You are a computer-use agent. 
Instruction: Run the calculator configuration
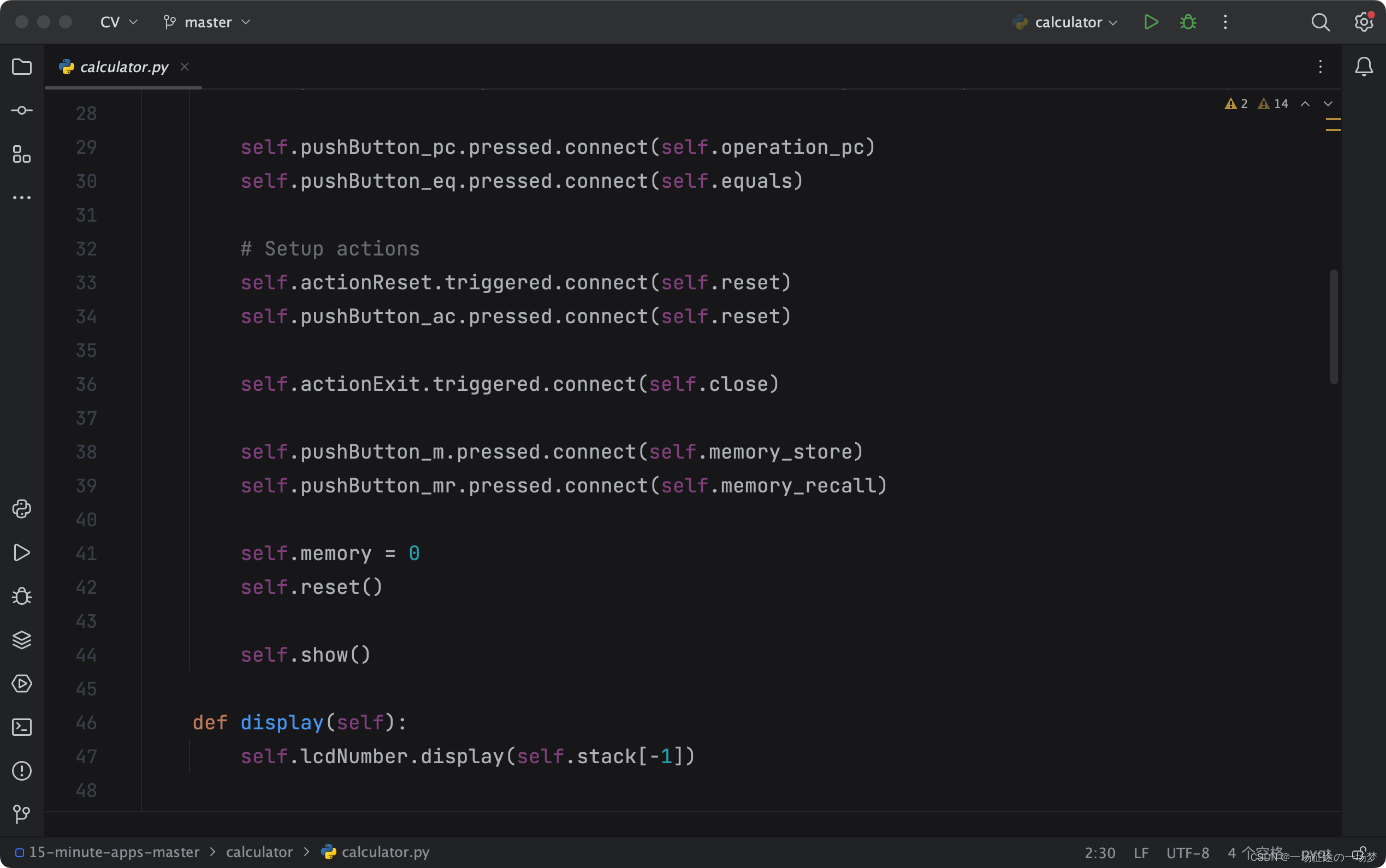point(1151,22)
